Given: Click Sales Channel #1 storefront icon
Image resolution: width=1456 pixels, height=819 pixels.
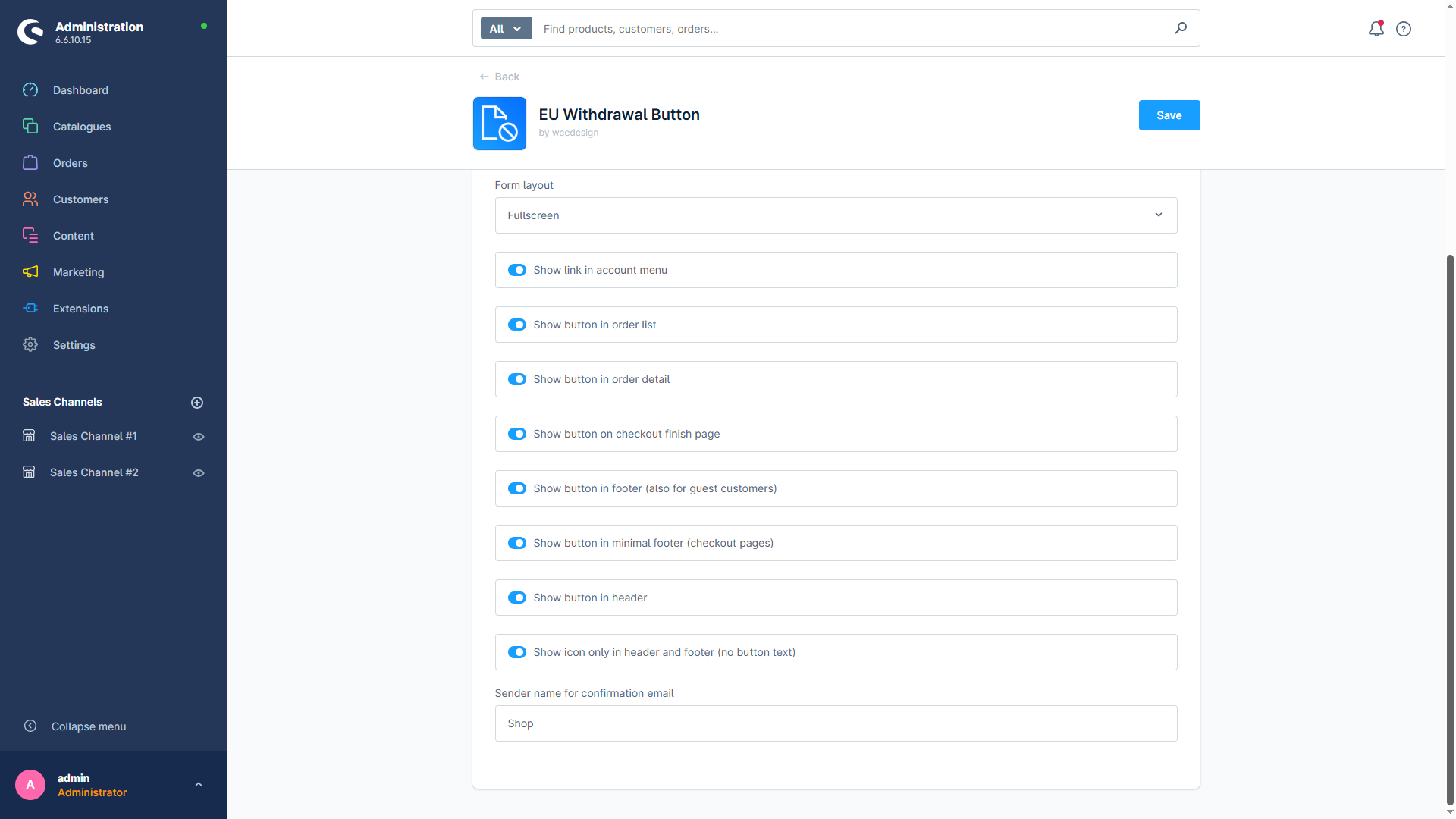Looking at the screenshot, I should tap(29, 436).
